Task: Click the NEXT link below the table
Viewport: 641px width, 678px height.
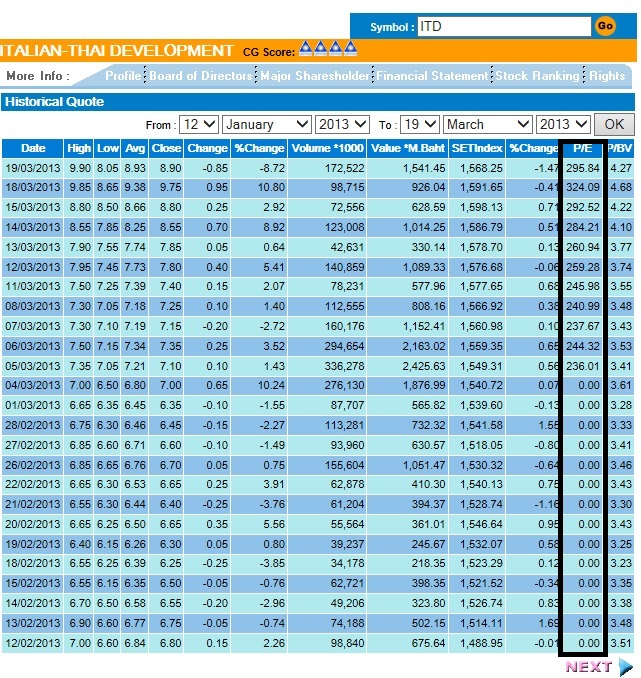Action: pyautogui.click(x=589, y=667)
